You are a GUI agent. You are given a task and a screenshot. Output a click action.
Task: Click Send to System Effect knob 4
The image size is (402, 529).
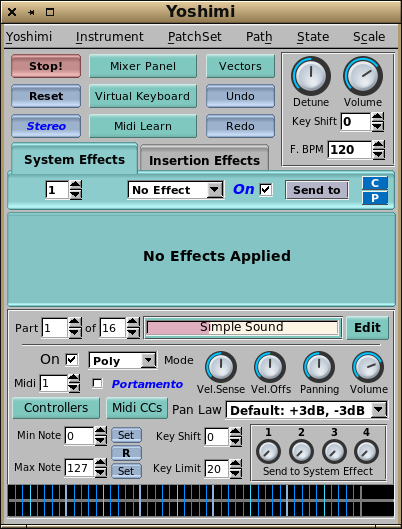tap(366, 451)
